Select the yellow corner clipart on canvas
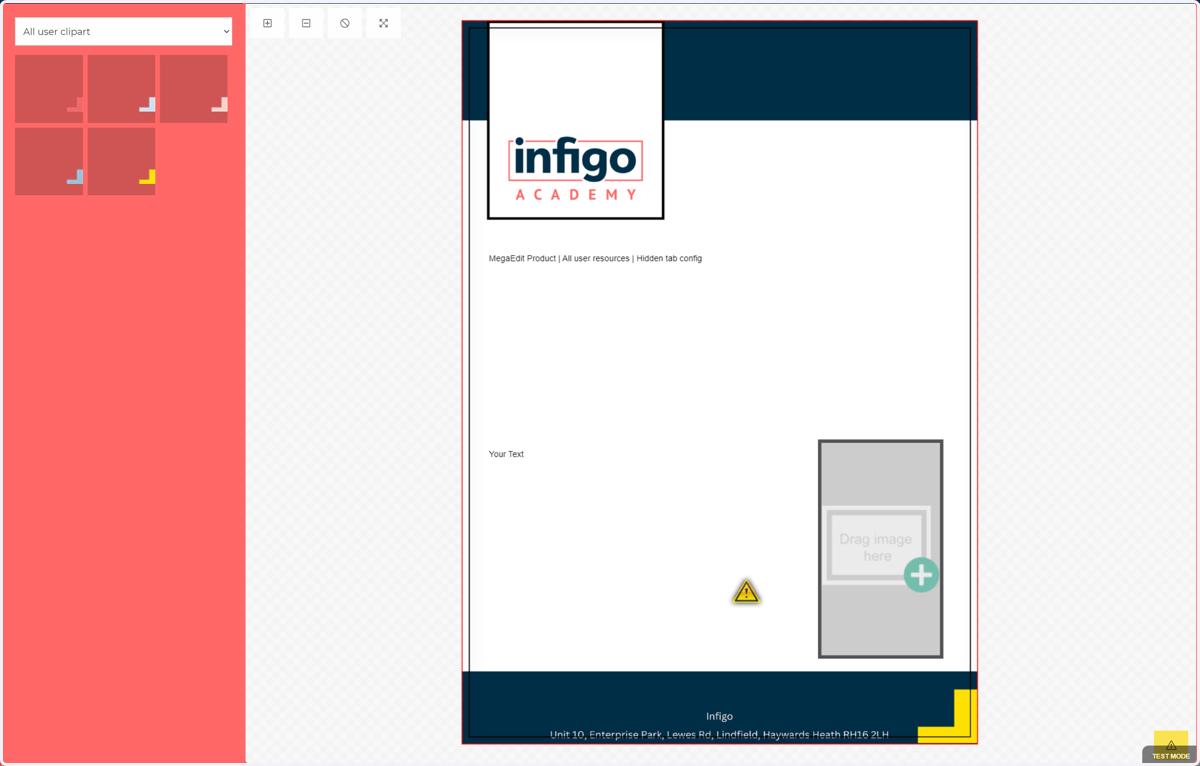The height and width of the screenshot is (766, 1200). [x=948, y=716]
